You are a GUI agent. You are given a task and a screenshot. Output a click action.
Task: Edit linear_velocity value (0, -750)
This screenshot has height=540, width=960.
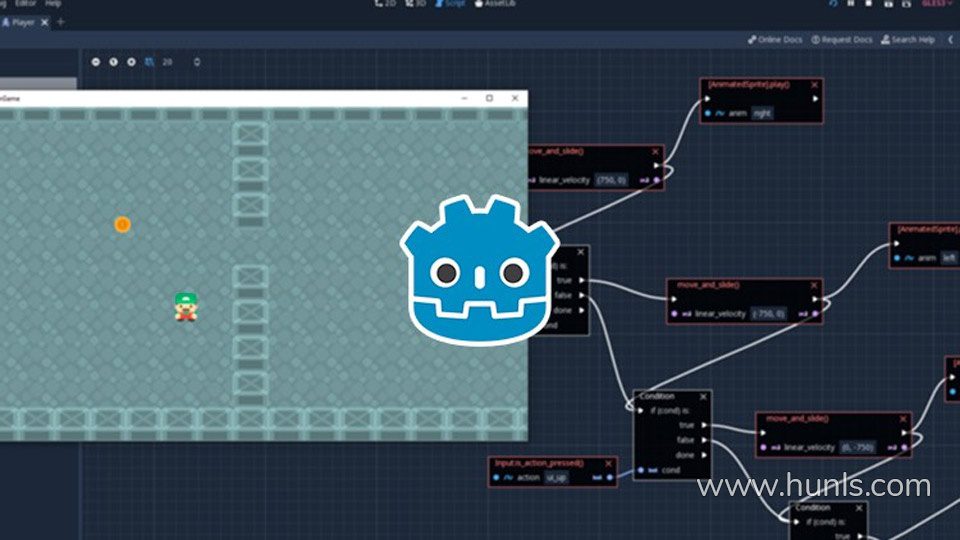point(857,448)
